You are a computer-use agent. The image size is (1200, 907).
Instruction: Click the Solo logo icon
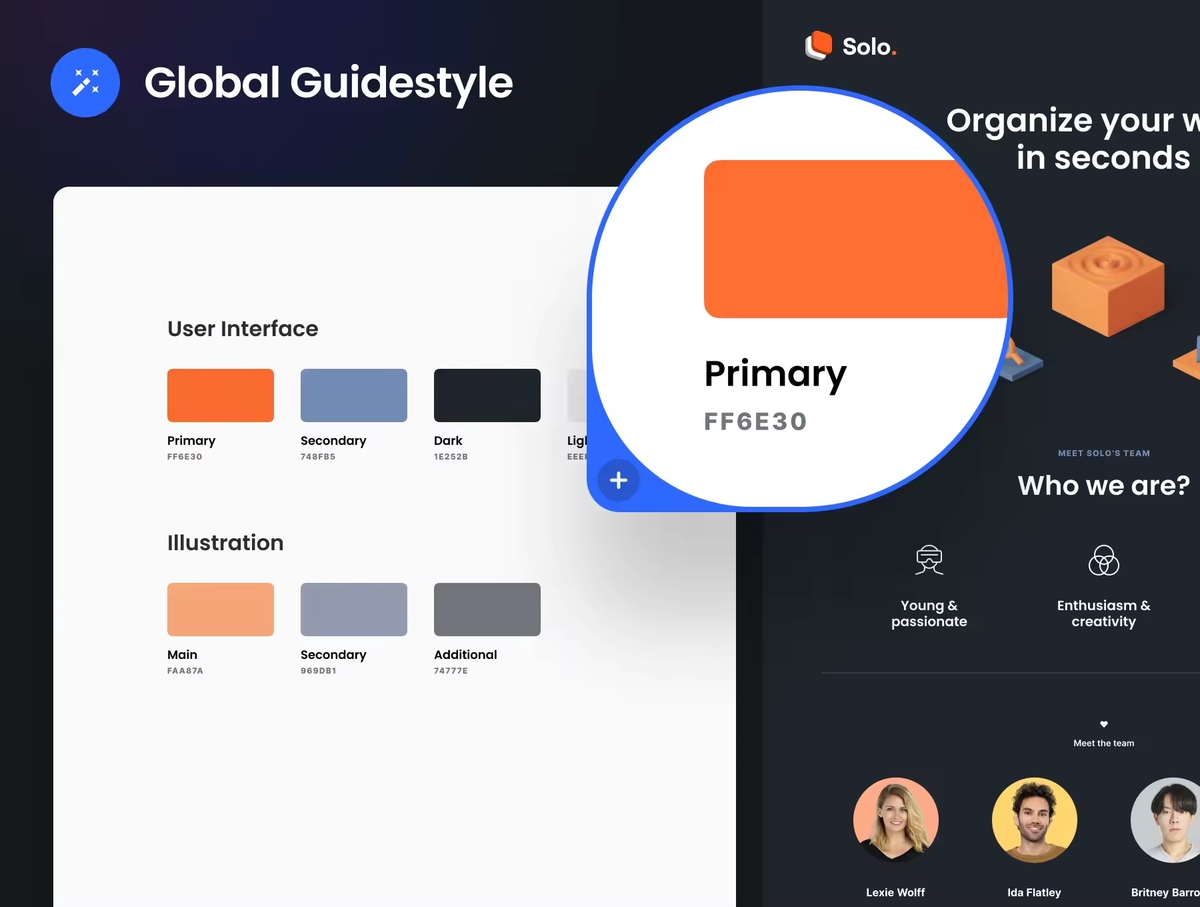[818, 45]
